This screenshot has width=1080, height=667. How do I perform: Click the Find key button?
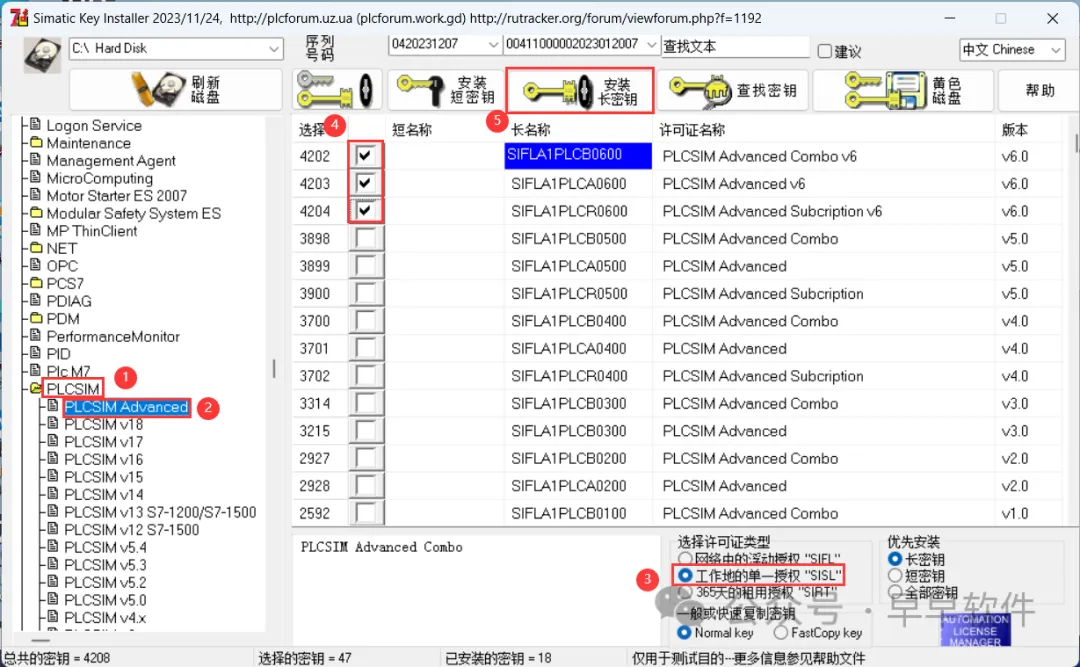pyautogui.click(x=734, y=90)
